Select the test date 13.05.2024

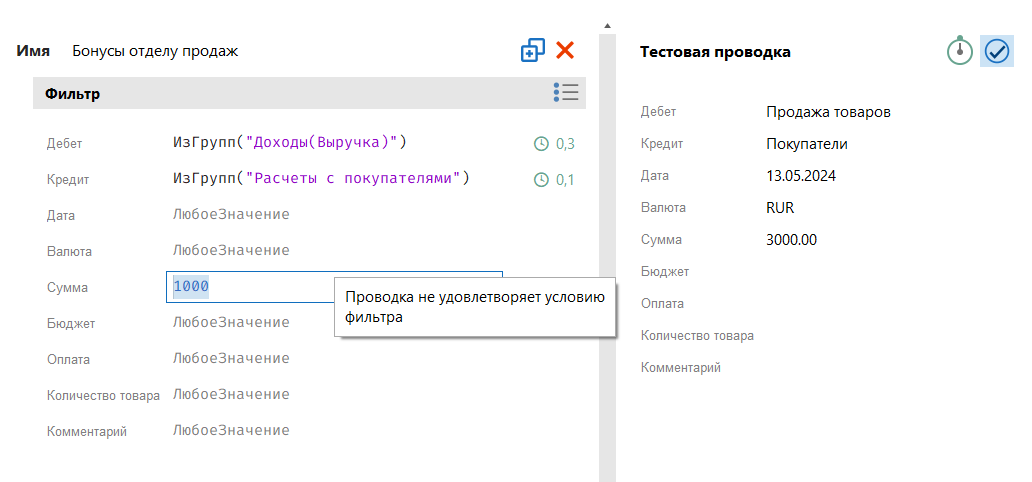pyautogui.click(x=800, y=176)
